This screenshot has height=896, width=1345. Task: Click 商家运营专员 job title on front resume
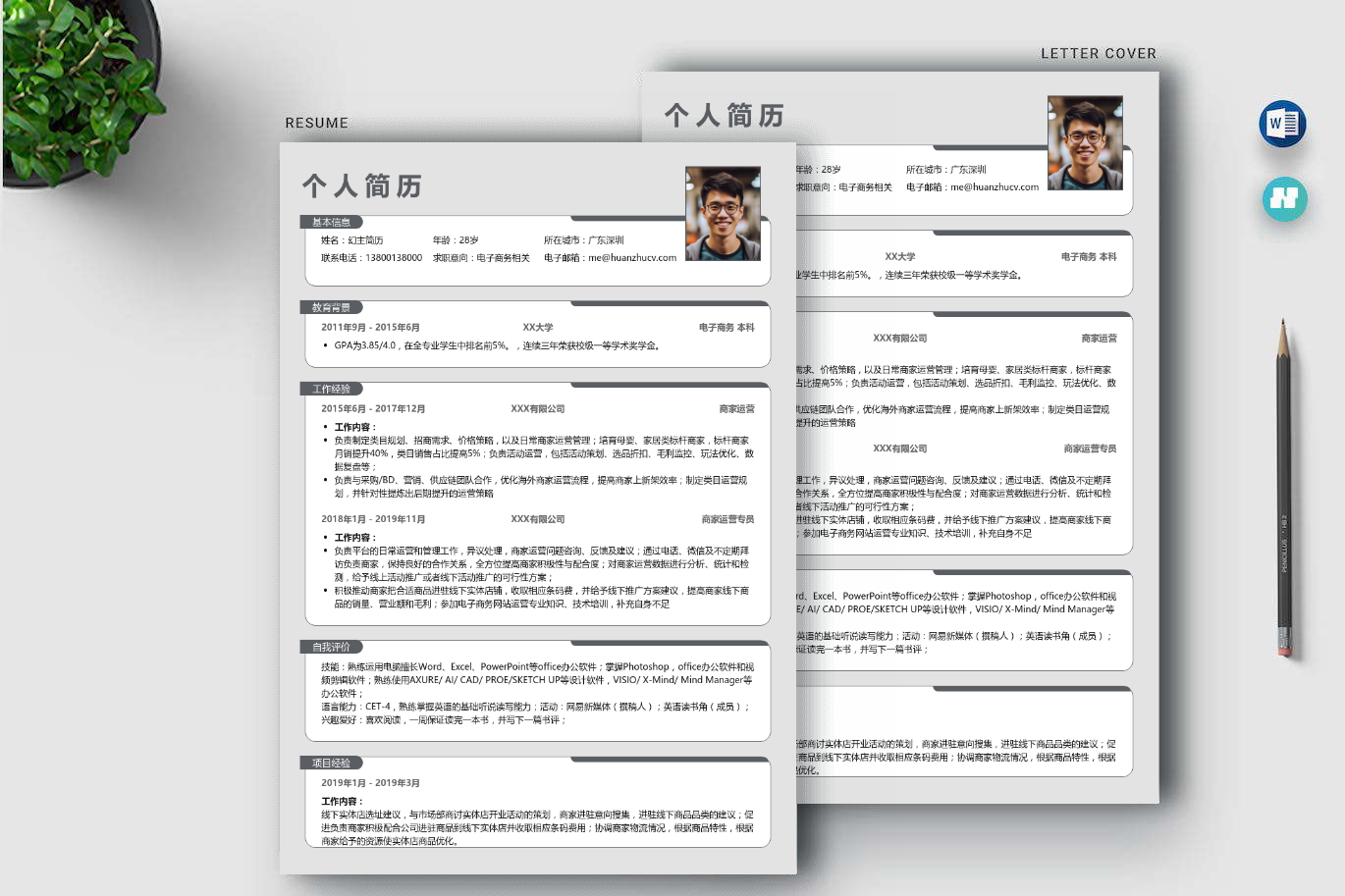(728, 519)
